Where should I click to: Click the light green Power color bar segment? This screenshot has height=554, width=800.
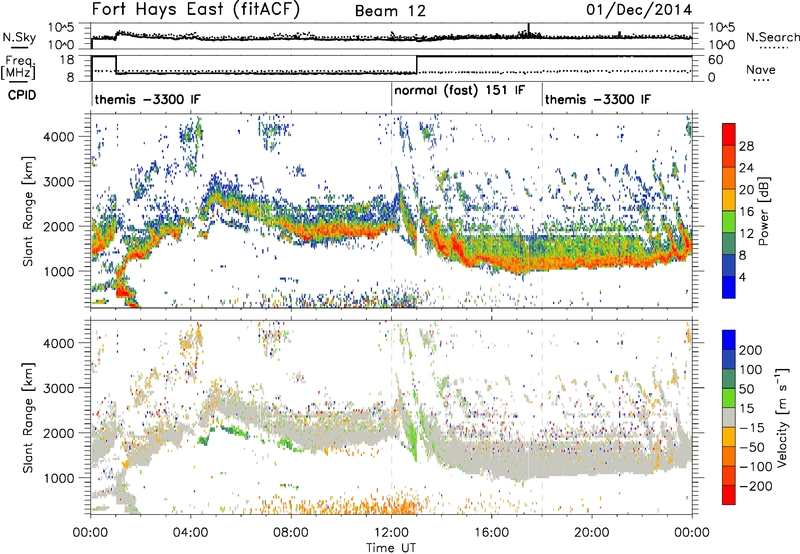click(729, 222)
